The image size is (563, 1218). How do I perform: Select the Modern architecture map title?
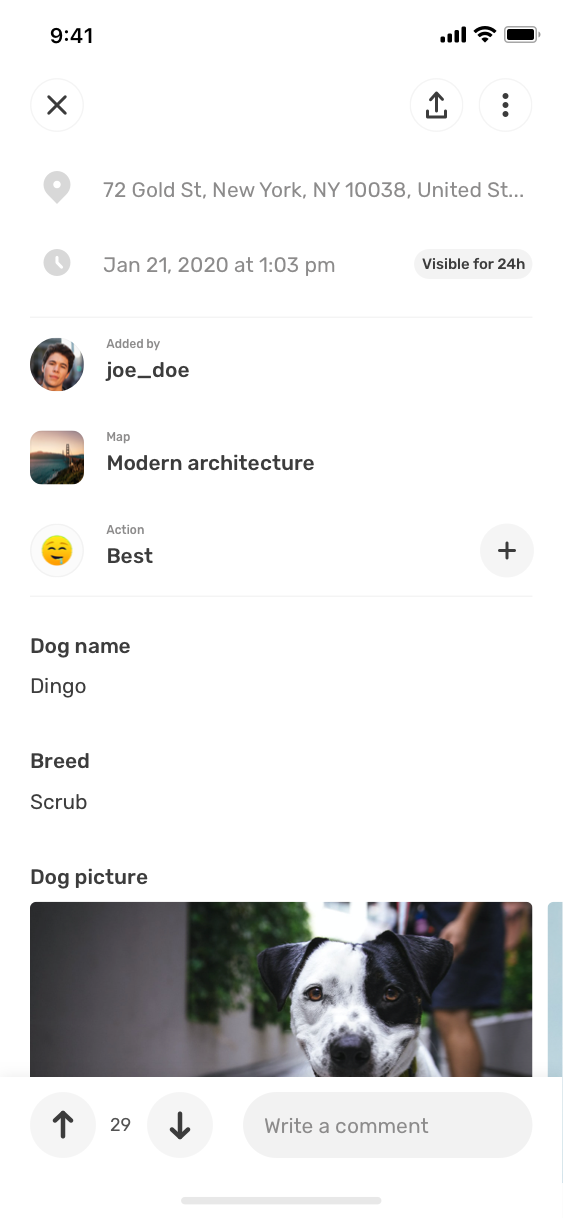tap(210, 463)
